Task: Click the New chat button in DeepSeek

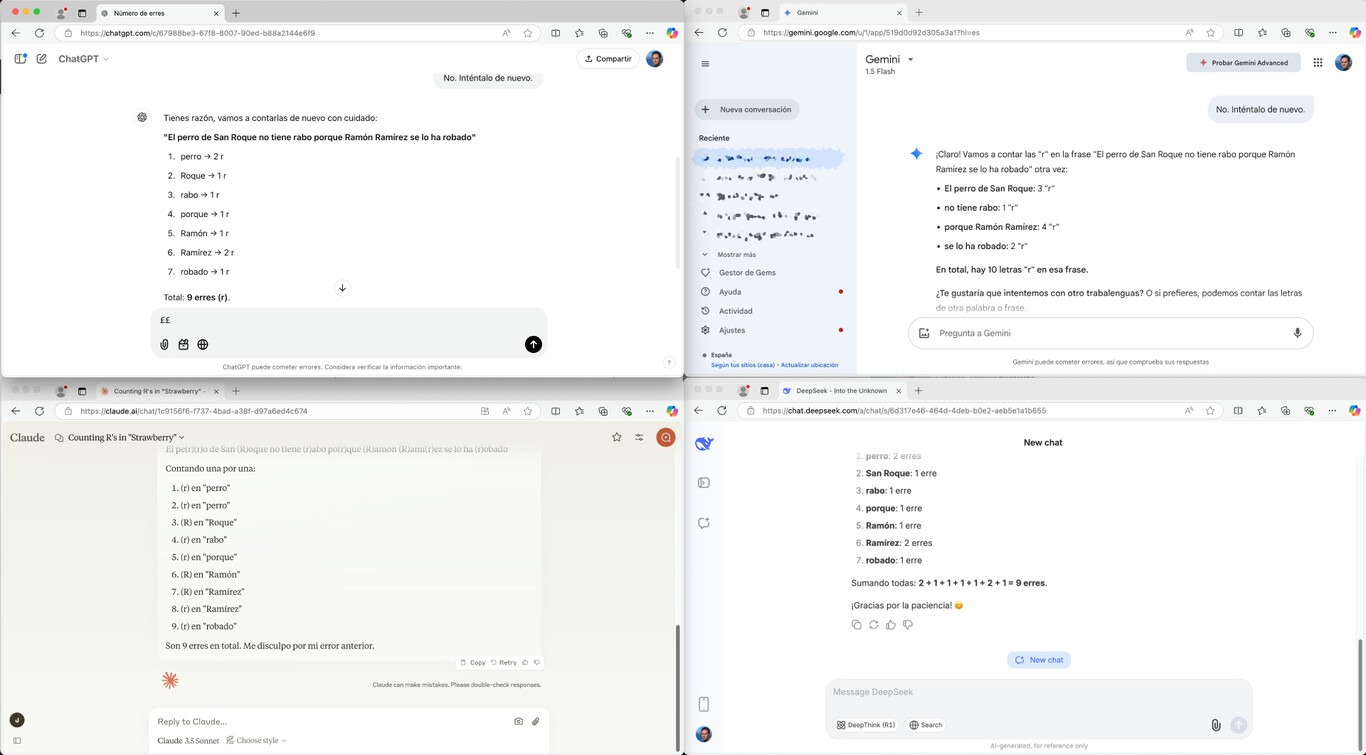Action: (1039, 660)
